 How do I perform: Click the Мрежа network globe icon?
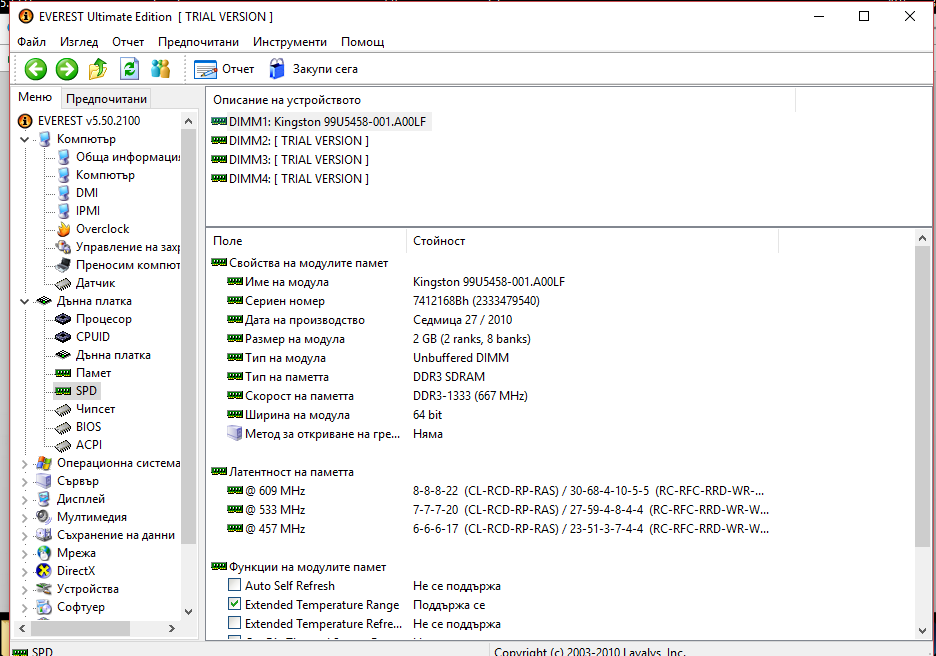tap(44, 553)
